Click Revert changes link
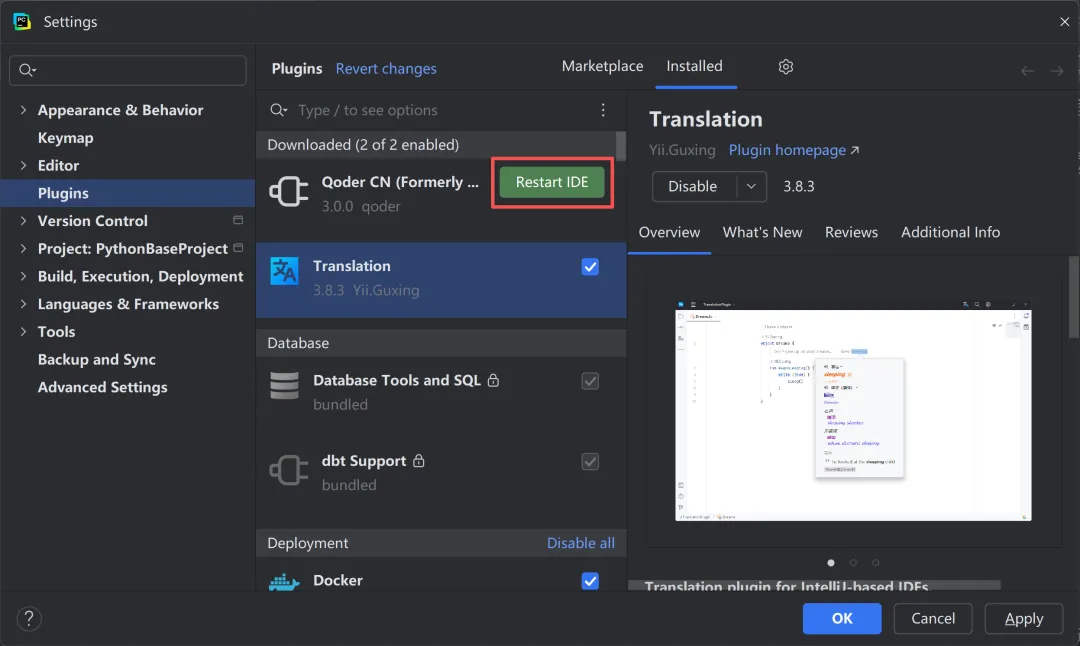The width and height of the screenshot is (1080, 646). point(386,69)
